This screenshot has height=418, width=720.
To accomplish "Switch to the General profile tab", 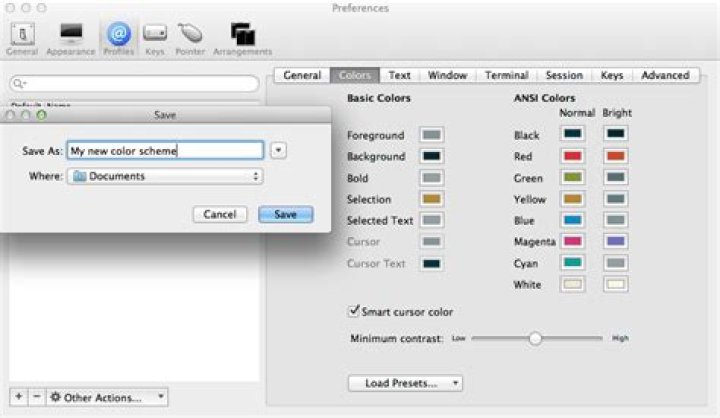I will point(302,75).
